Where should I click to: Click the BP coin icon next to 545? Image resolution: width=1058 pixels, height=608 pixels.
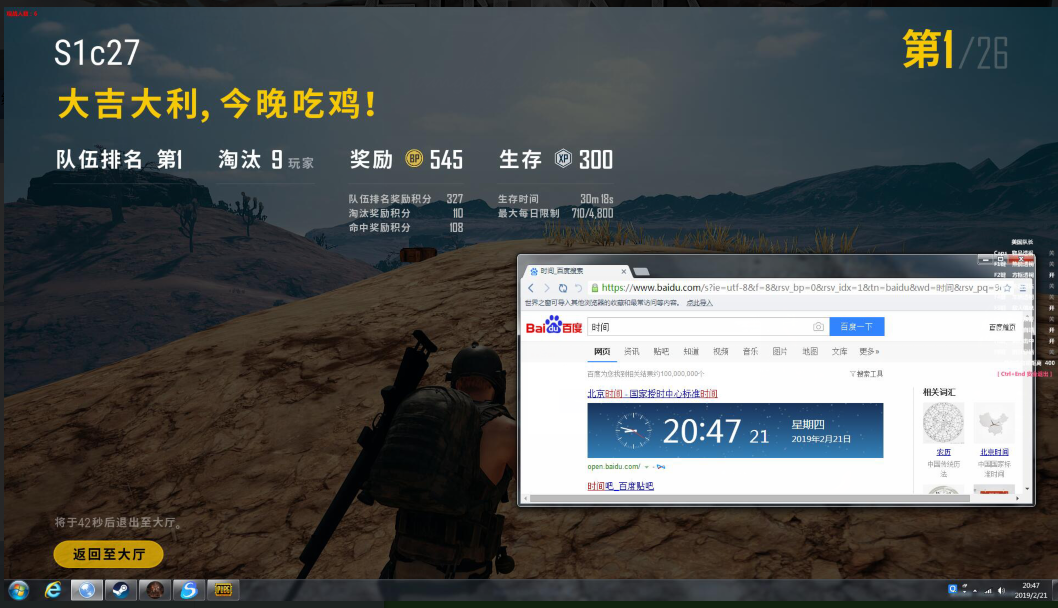(x=414, y=159)
